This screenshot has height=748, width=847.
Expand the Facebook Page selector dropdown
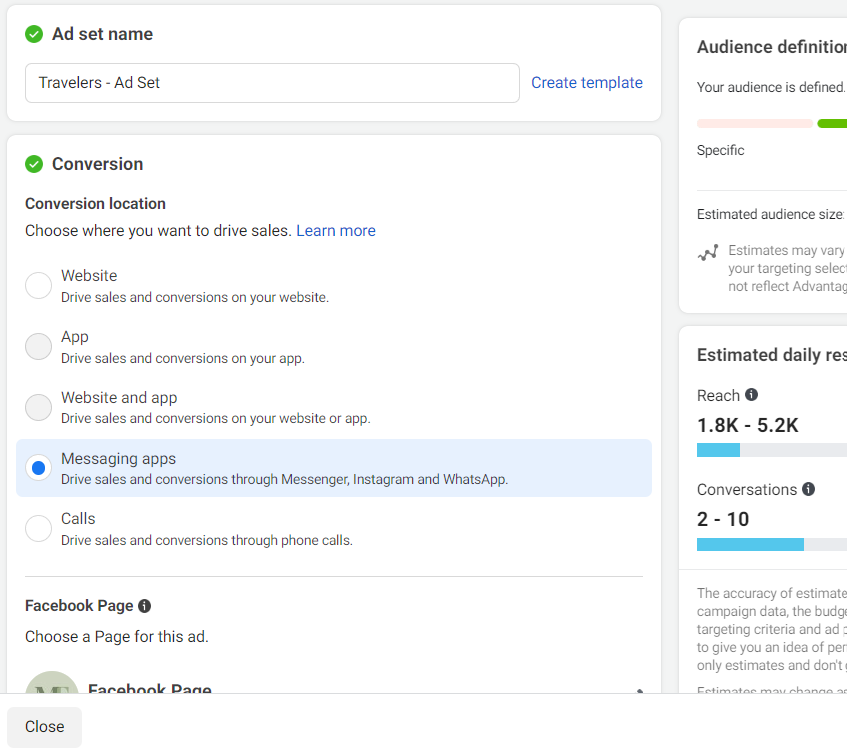click(x=637, y=688)
